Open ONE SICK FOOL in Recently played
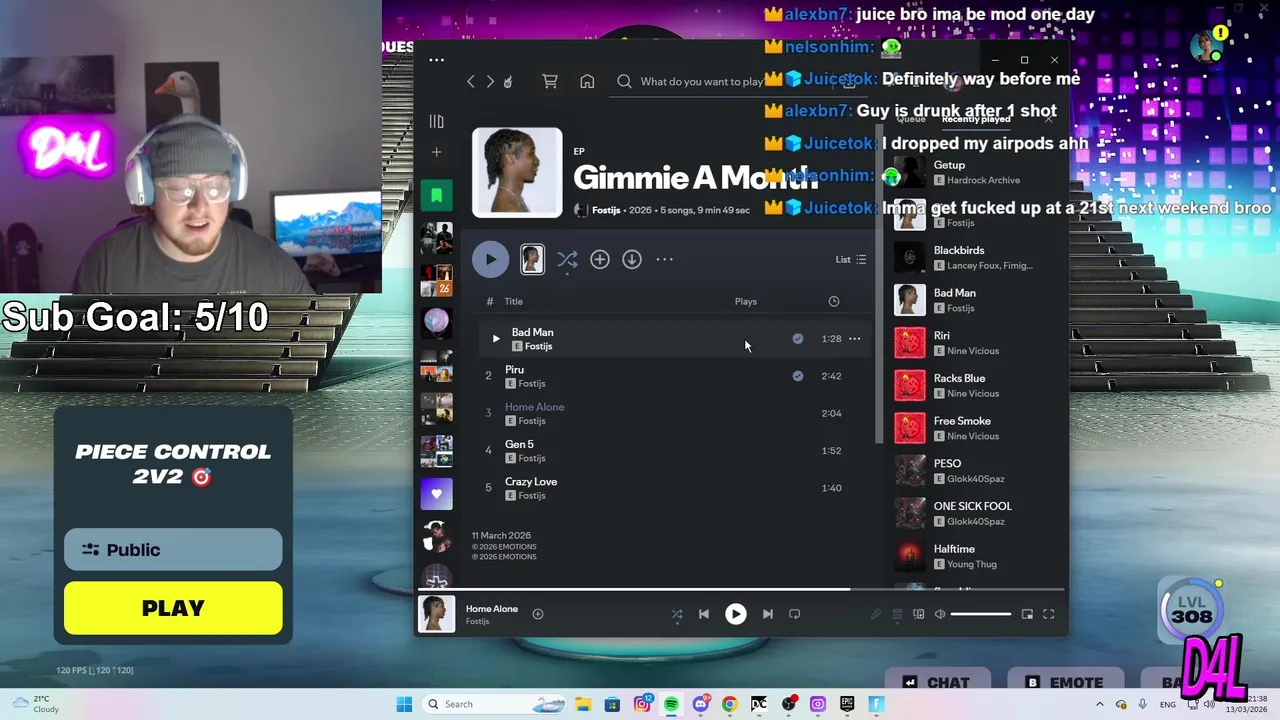1280x720 pixels. [975, 513]
